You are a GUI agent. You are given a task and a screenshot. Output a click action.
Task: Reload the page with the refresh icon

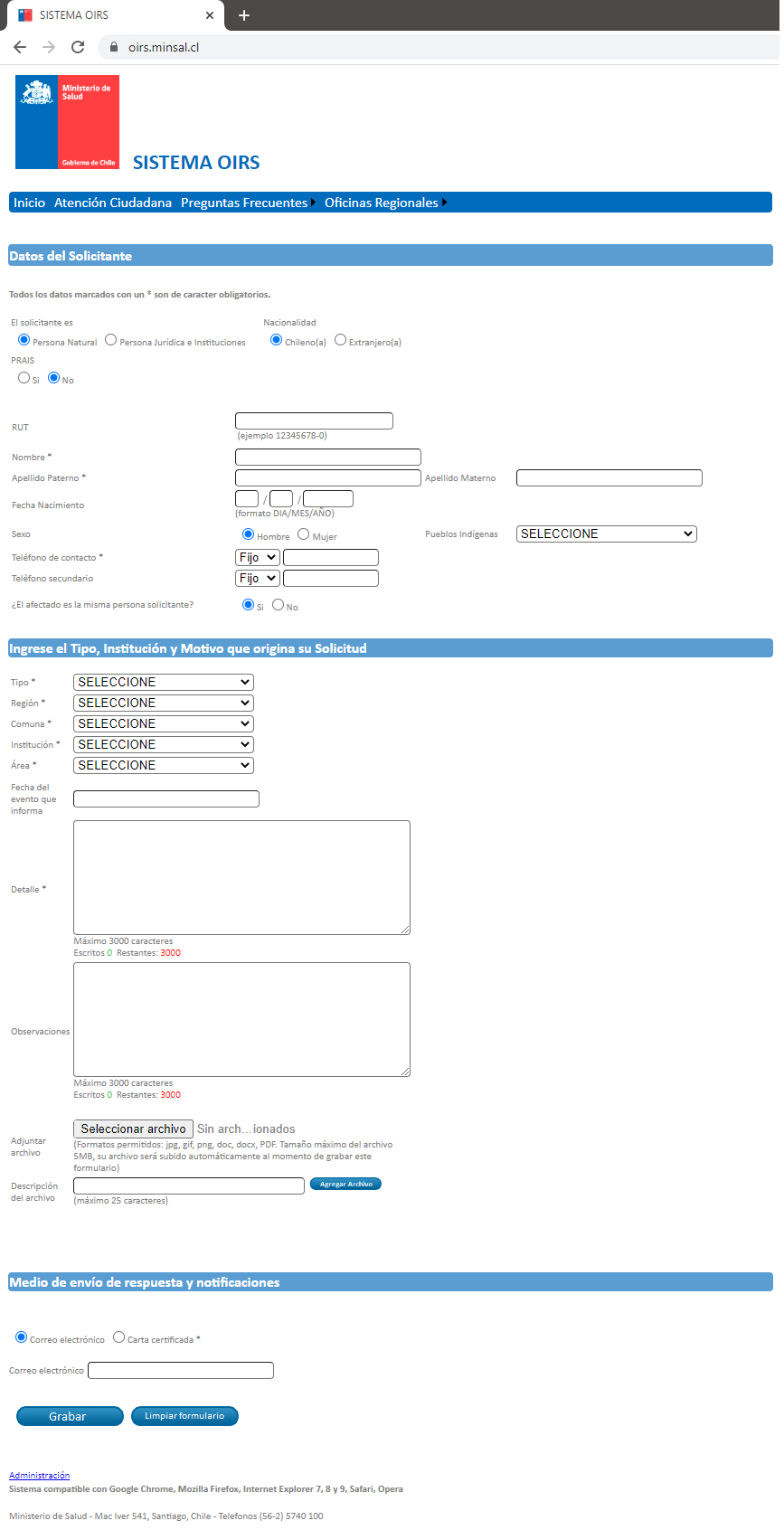(x=78, y=47)
